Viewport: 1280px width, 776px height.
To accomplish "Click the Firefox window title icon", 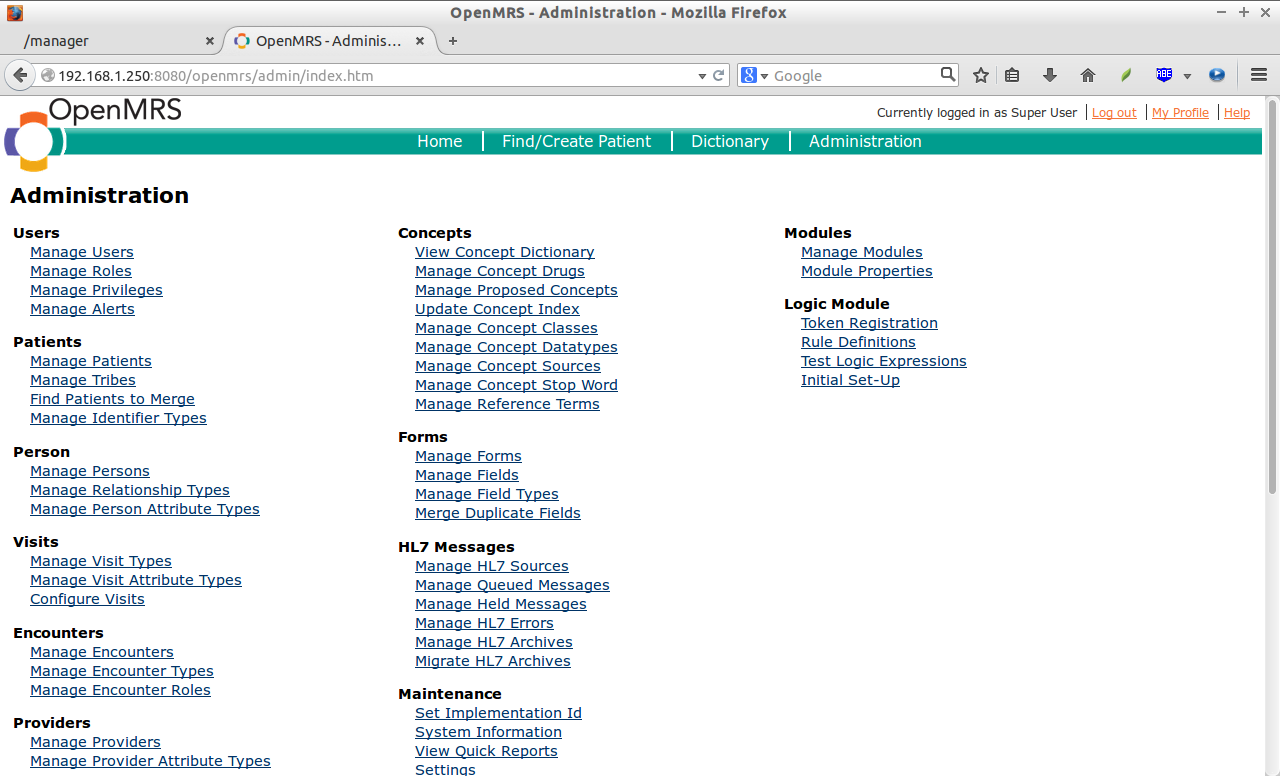I will click(x=14, y=13).
